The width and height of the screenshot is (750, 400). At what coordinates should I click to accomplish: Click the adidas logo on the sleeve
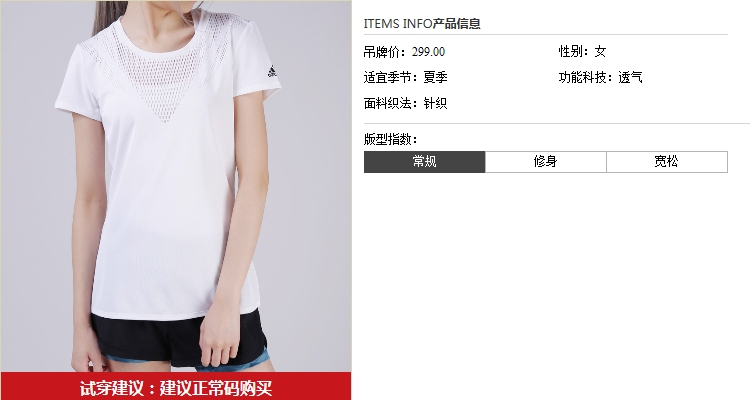(x=272, y=71)
